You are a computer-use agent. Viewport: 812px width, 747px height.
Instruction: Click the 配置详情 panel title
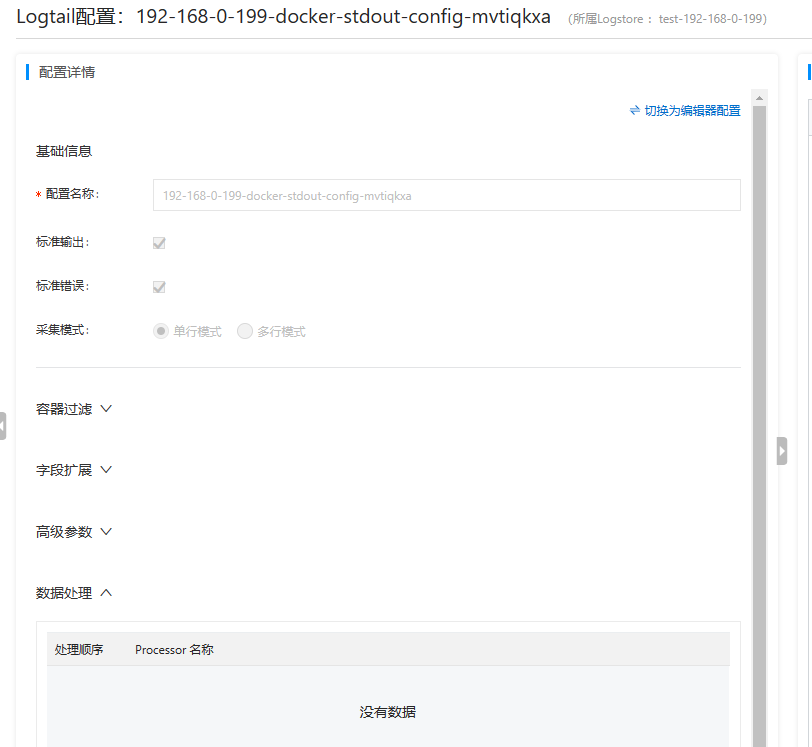(x=67, y=72)
